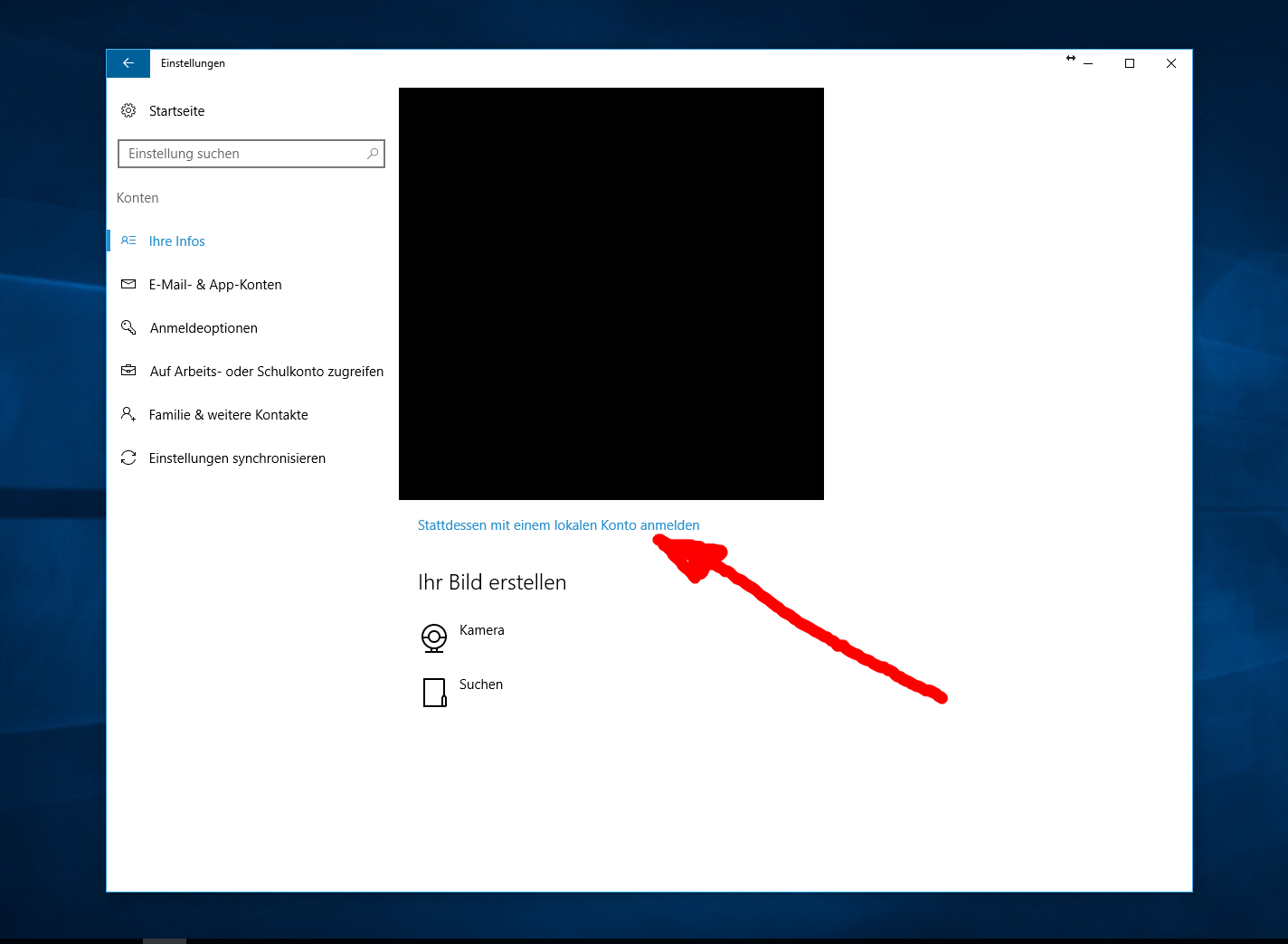This screenshot has height=944, width=1288.
Task: Click the E-Mail envelope icon
Action: pyautogui.click(x=128, y=284)
